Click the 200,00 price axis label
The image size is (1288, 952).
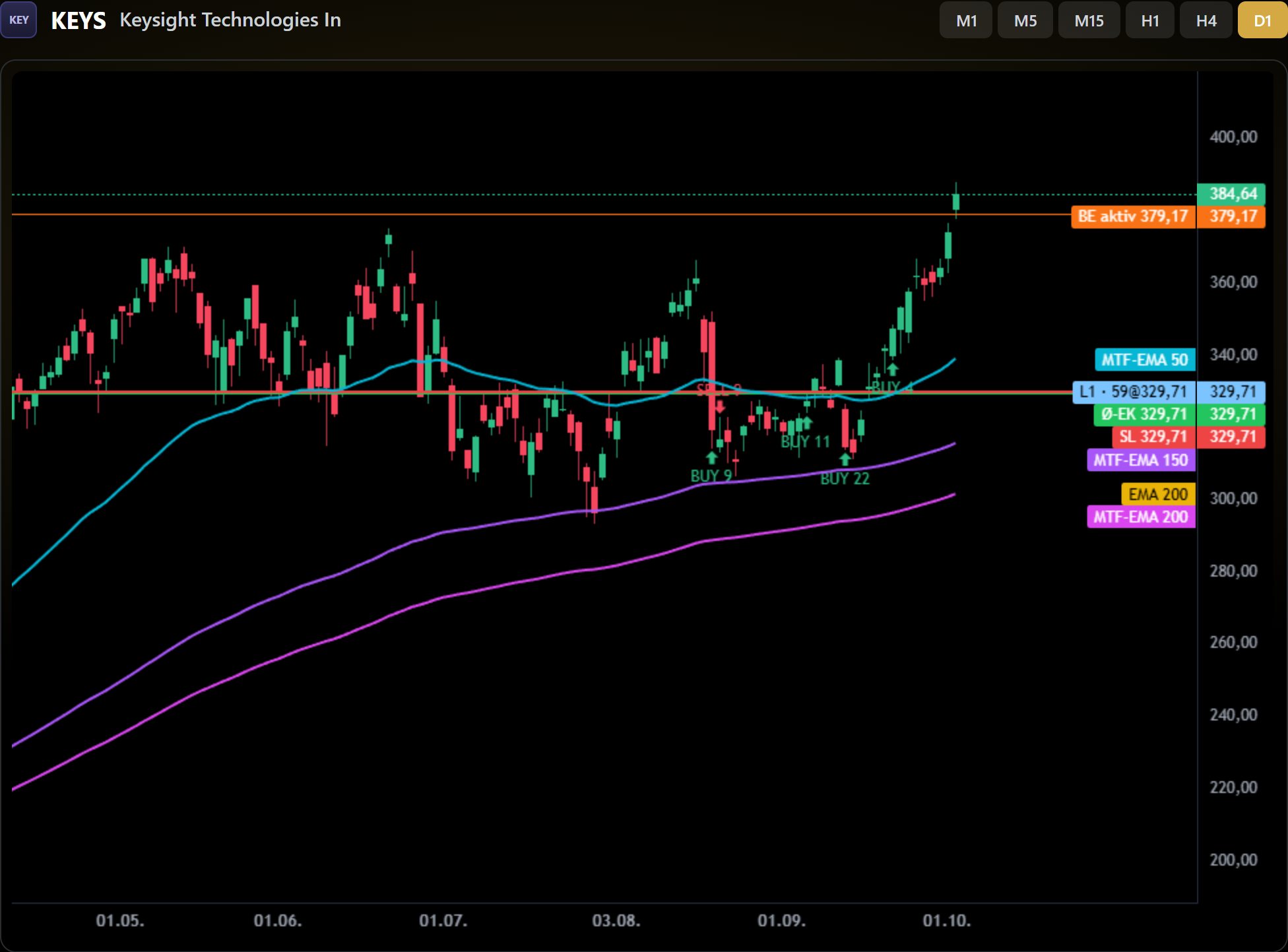point(1233,860)
